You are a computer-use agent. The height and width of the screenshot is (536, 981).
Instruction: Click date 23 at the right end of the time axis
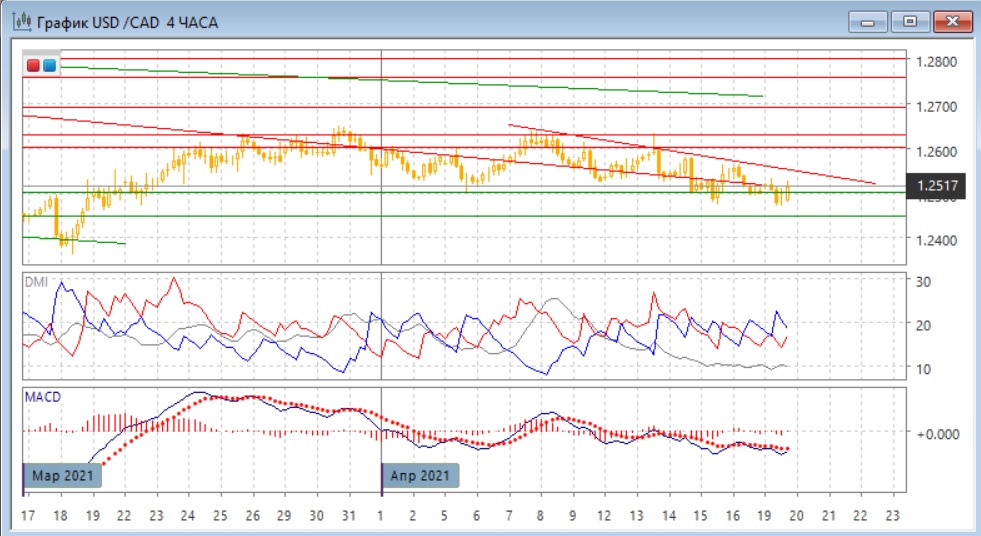(x=893, y=515)
